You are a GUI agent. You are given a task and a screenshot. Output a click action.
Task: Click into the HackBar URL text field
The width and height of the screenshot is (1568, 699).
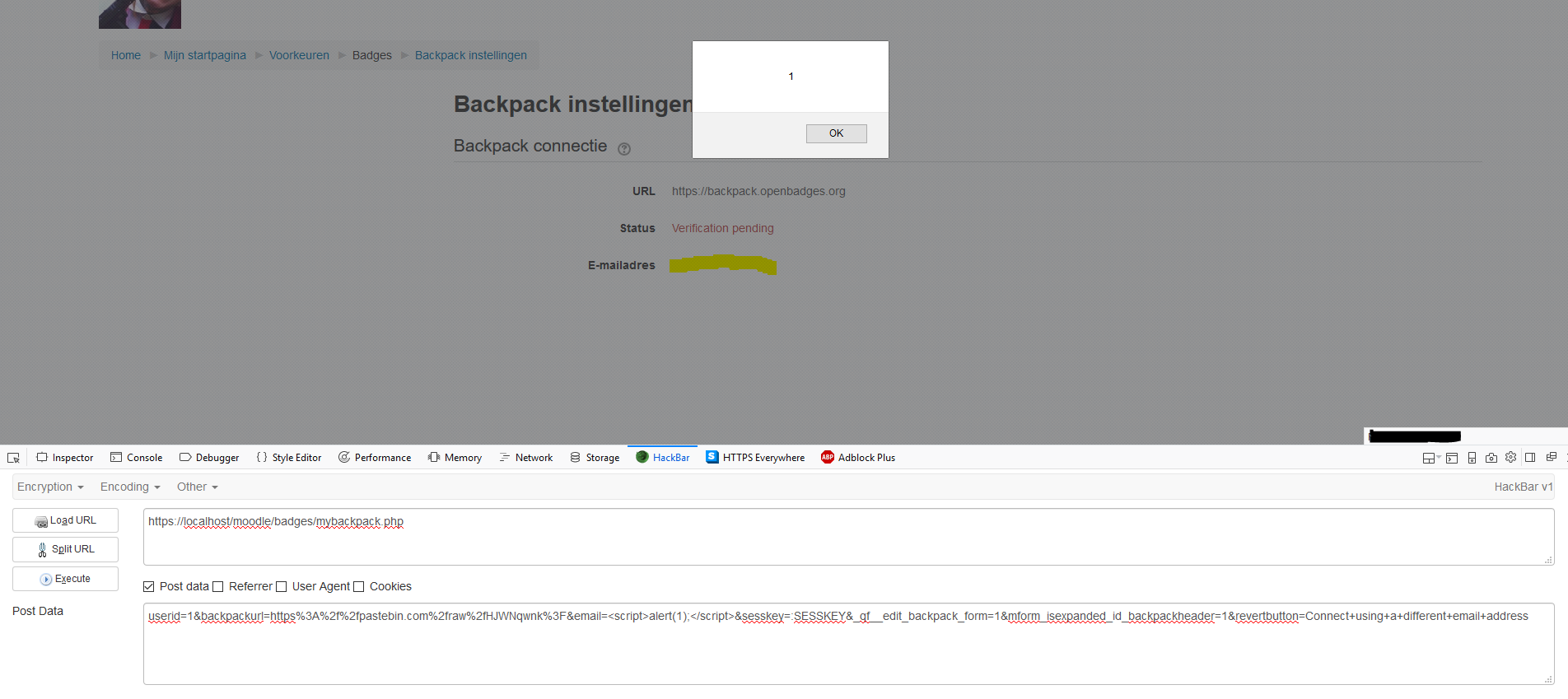(848, 537)
